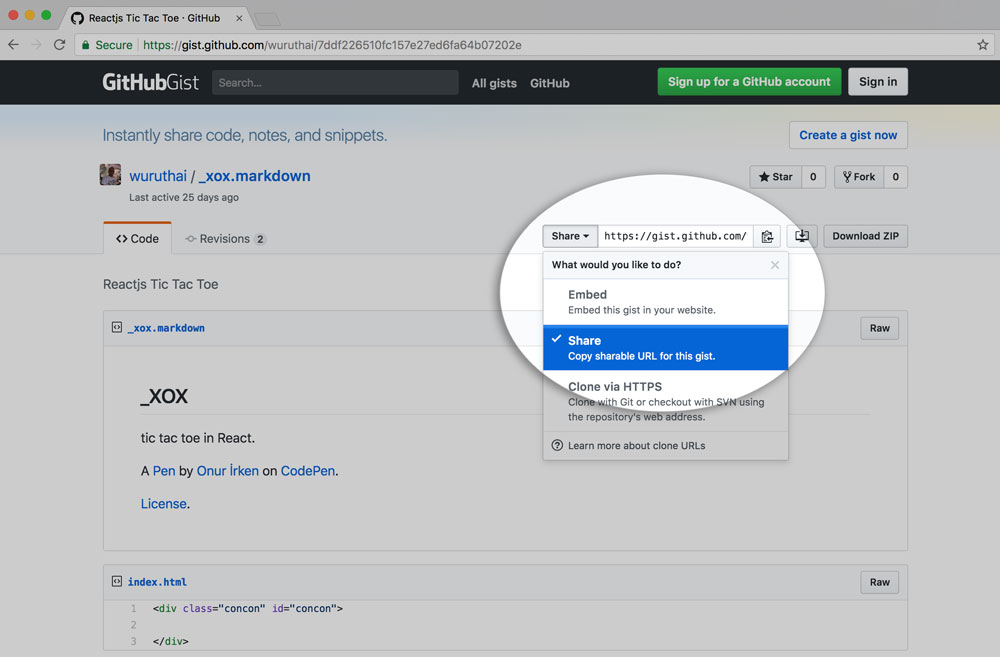Click the Download ZIP button
The height and width of the screenshot is (657, 1000).
click(x=865, y=236)
